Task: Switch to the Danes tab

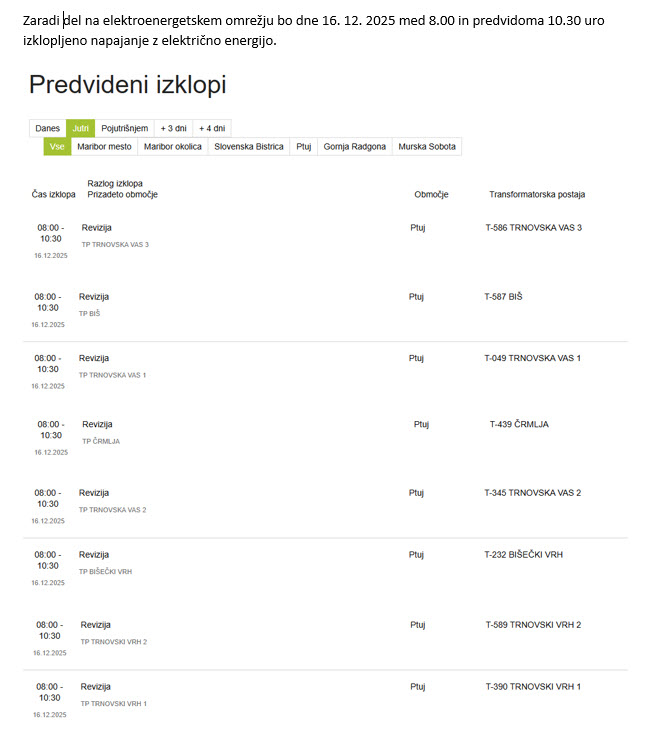Action: click(48, 129)
